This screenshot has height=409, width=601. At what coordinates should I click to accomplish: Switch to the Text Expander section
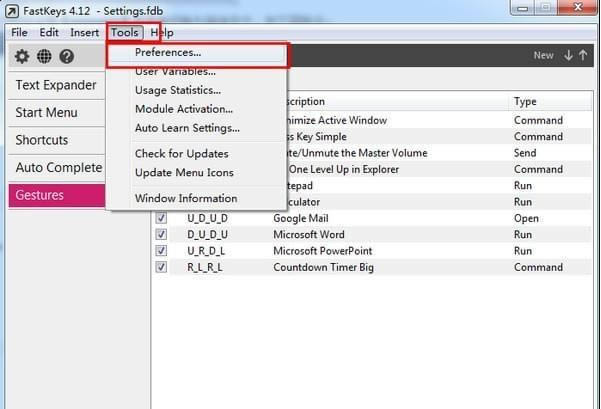tap(56, 85)
